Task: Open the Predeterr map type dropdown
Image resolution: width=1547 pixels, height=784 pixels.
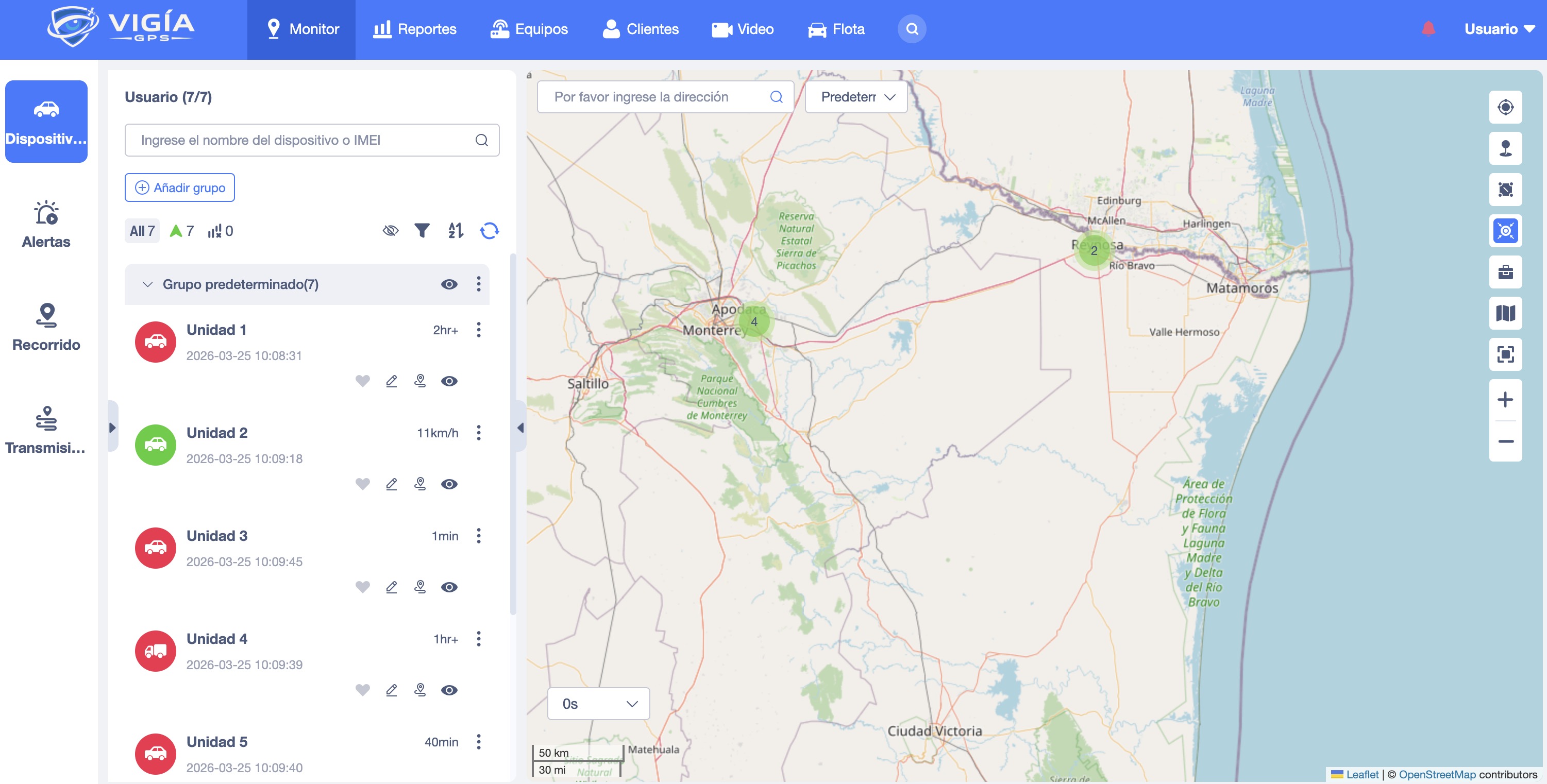Action: (x=856, y=97)
